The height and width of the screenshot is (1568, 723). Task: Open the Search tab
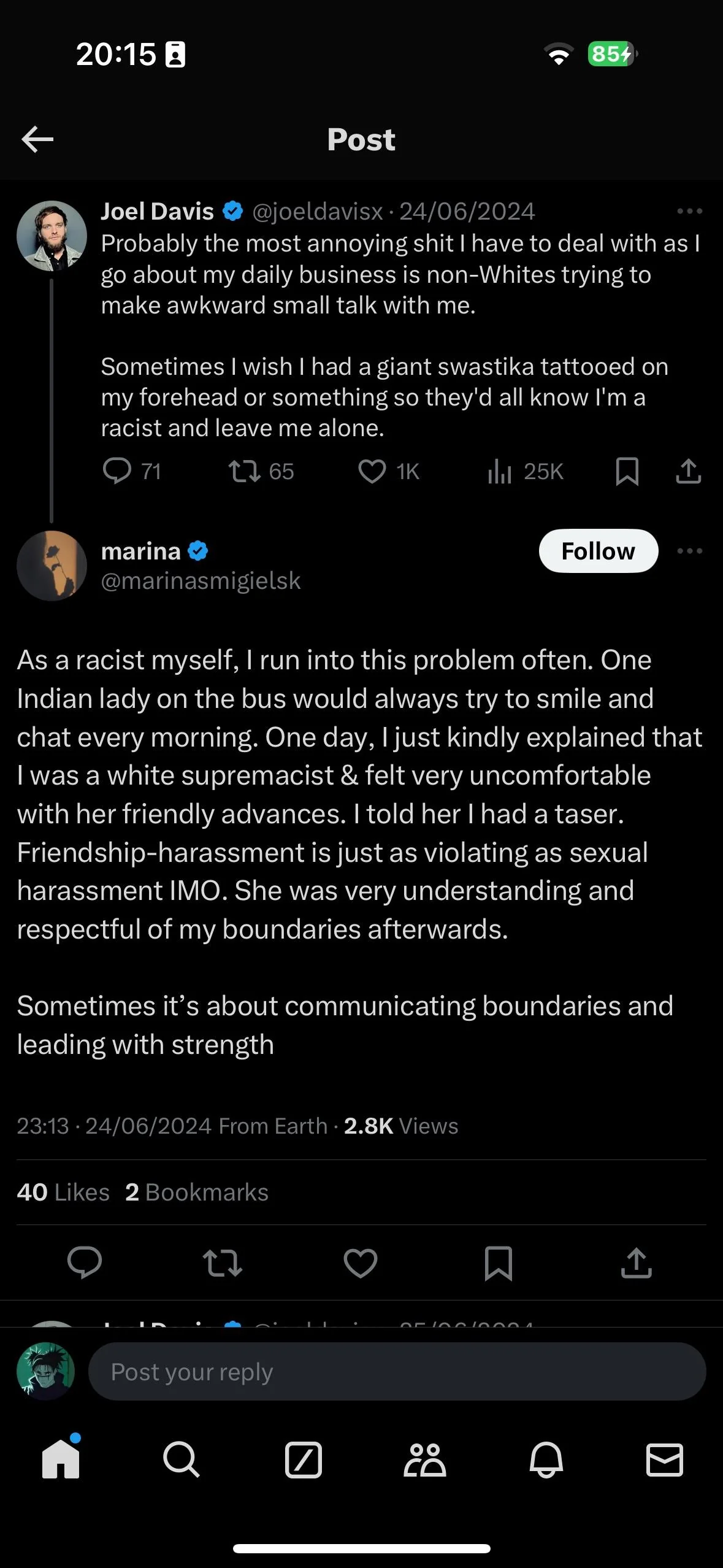(181, 1459)
